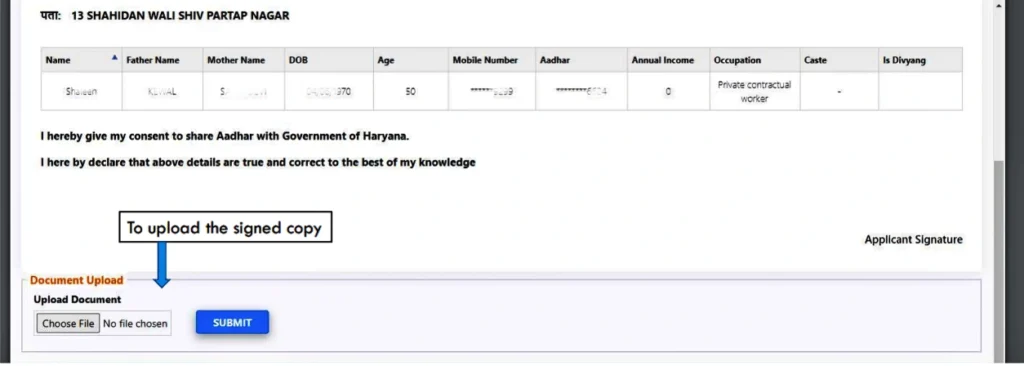Click the 'No file chosen' file field

coord(135,324)
